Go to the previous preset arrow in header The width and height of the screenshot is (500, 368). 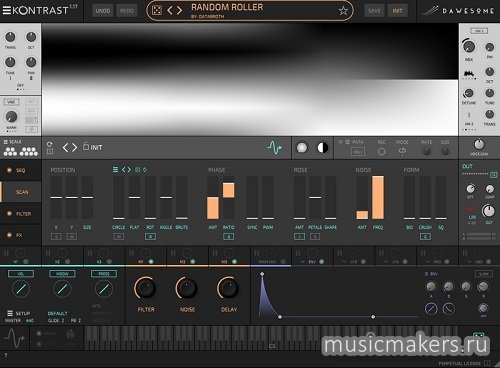(170, 10)
